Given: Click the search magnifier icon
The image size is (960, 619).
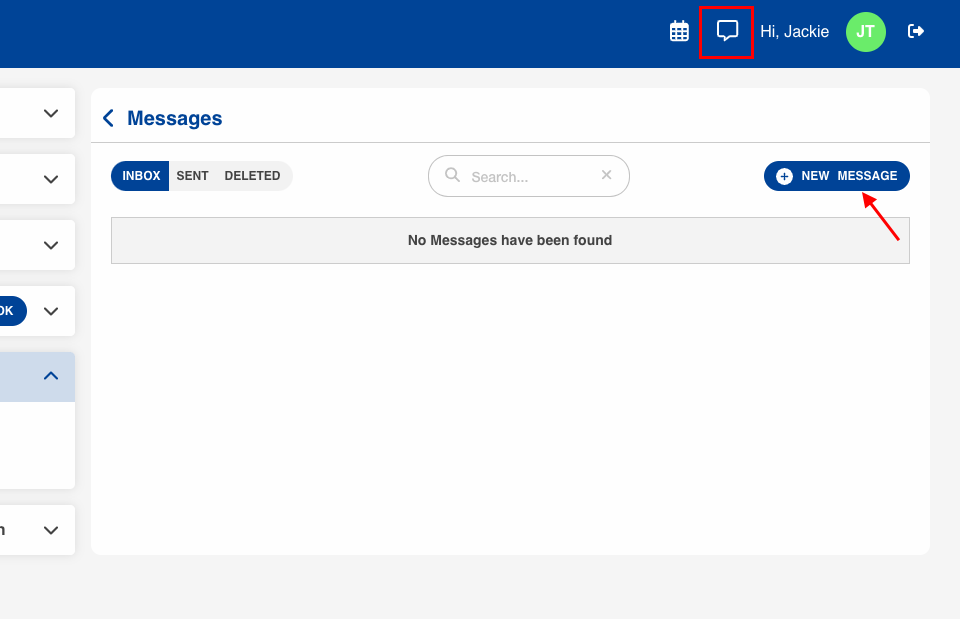Looking at the screenshot, I should pos(452,175).
